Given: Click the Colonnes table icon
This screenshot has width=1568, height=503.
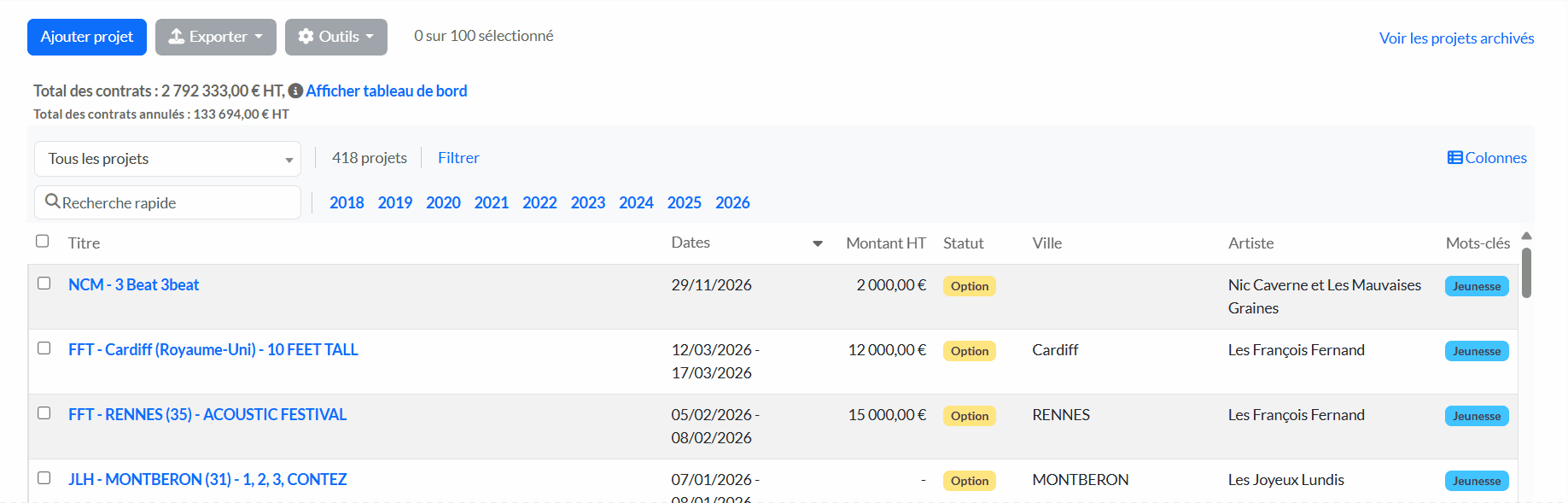Looking at the screenshot, I should pos(1454,158).
